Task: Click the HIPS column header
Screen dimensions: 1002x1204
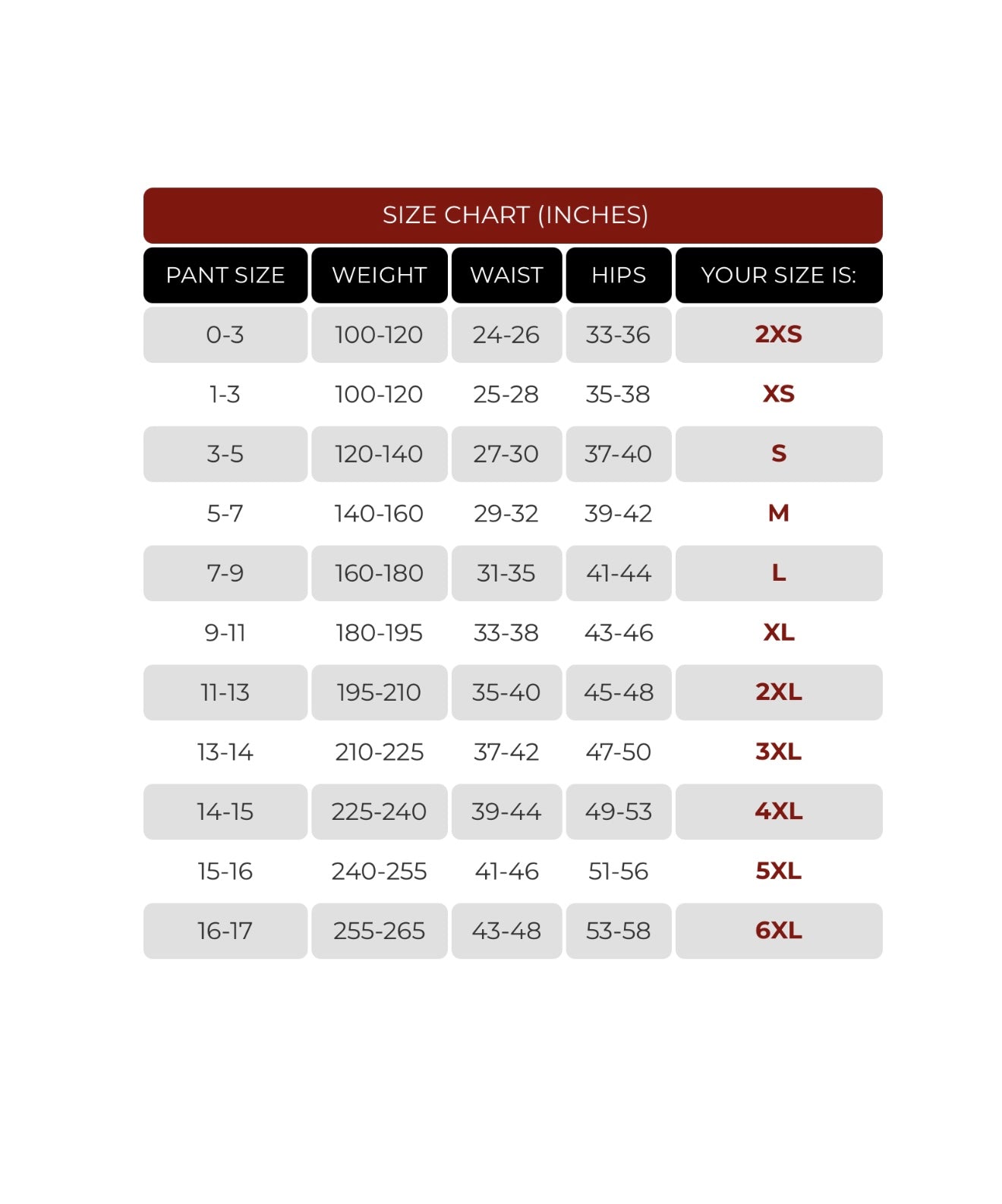Action: [x=619, y=275]
